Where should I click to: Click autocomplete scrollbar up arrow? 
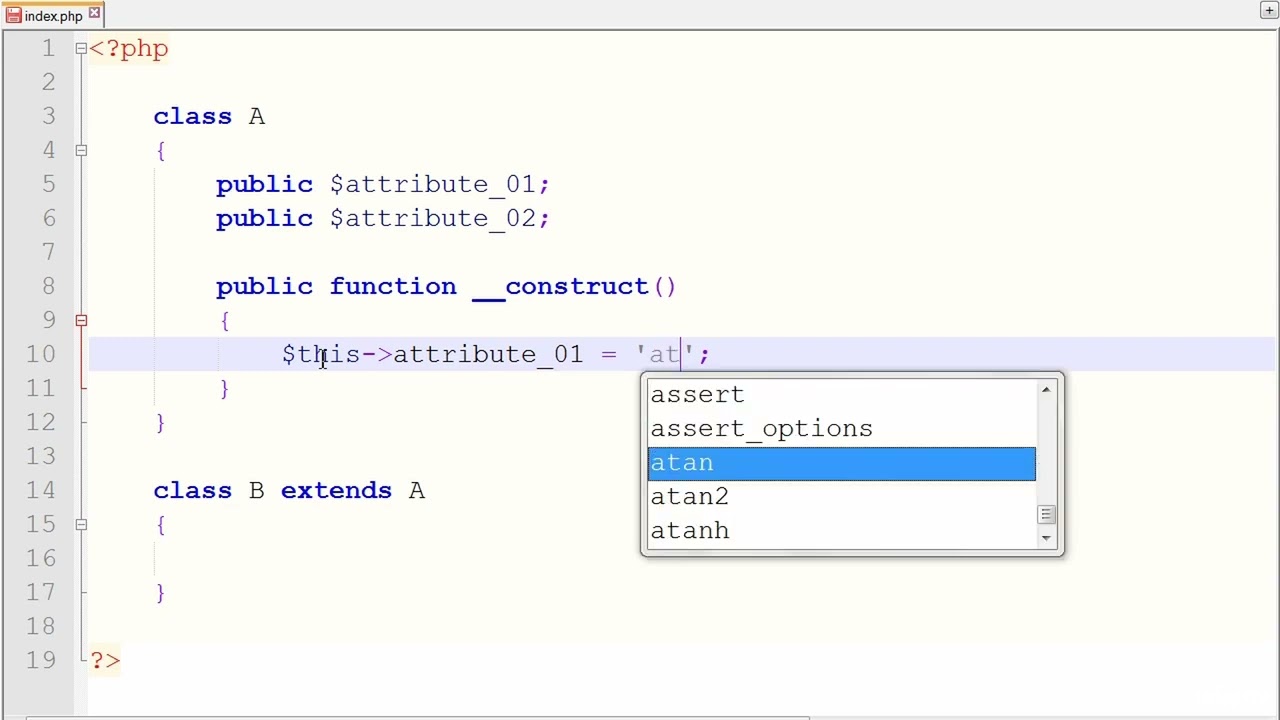pos(1046,389)
